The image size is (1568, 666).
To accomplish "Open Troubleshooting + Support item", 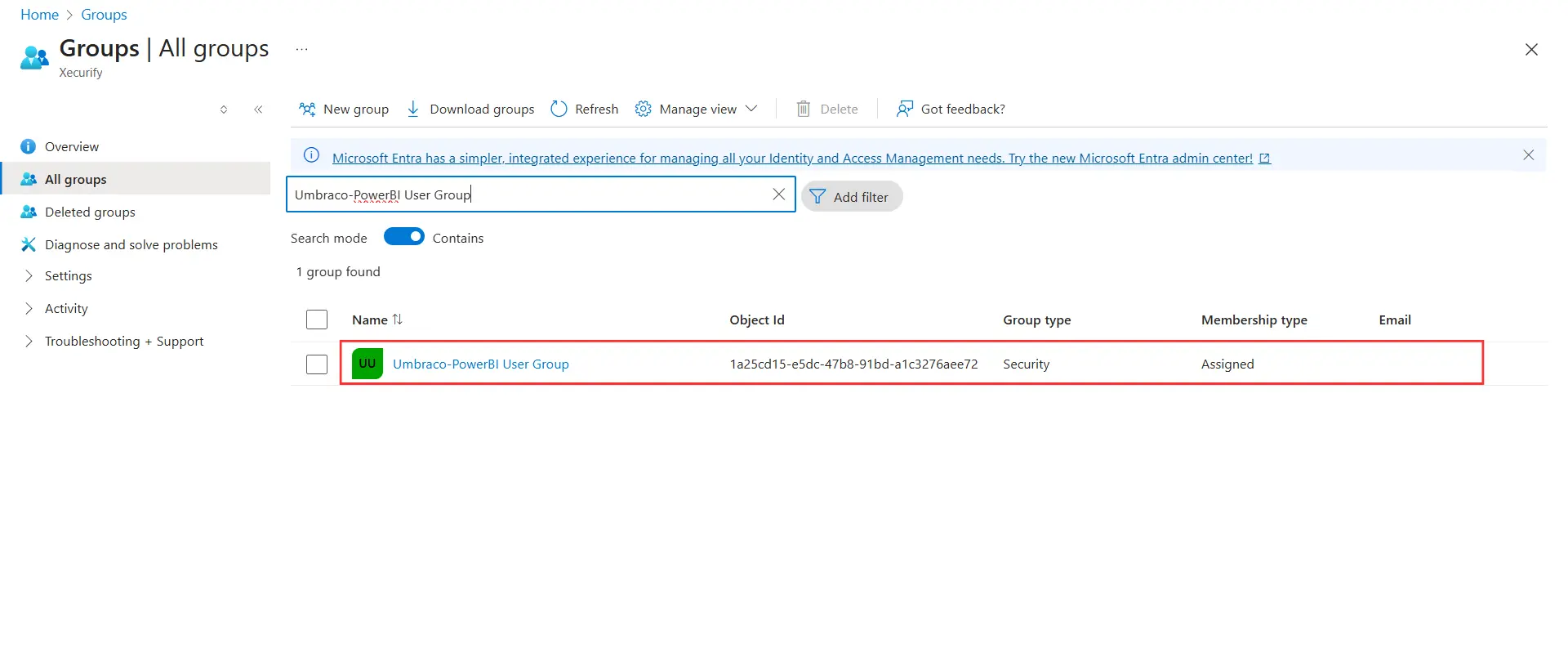I will pos(124,342).
